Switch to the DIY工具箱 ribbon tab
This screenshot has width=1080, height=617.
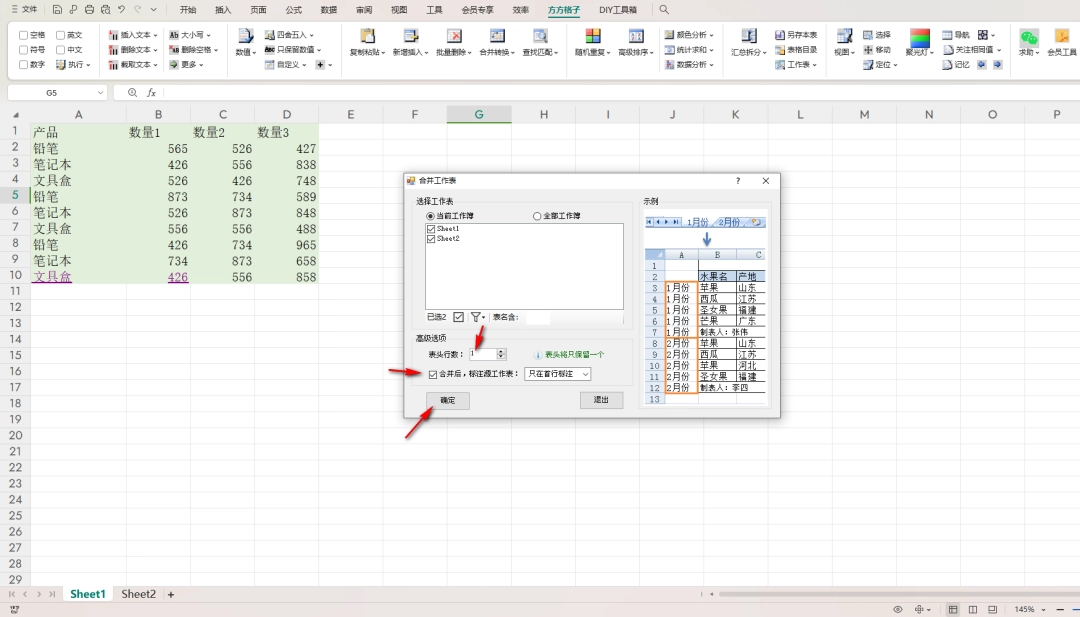click(619, 10)
